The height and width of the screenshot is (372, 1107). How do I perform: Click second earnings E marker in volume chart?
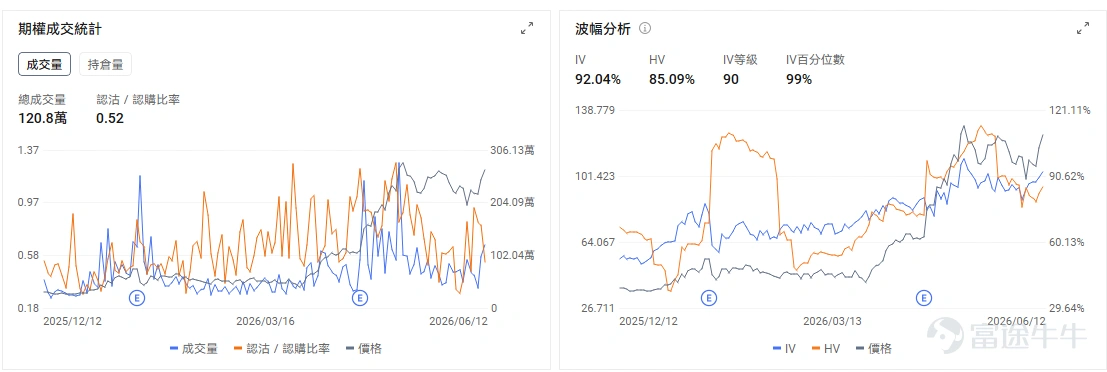(359, 298)
